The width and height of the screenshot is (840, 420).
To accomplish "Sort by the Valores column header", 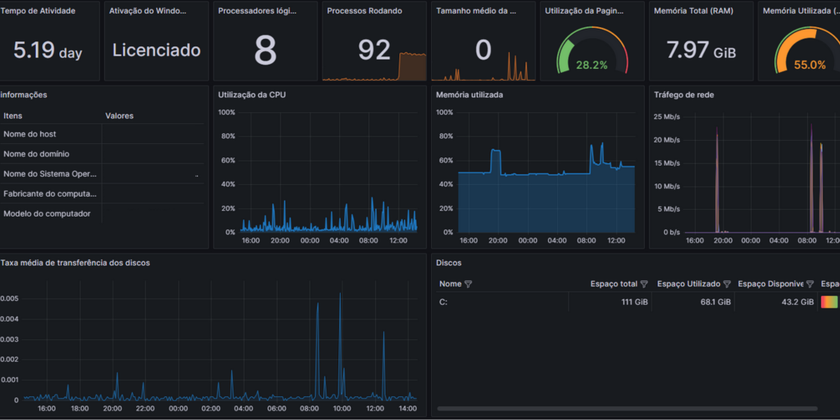I will [x=119, y=116].
